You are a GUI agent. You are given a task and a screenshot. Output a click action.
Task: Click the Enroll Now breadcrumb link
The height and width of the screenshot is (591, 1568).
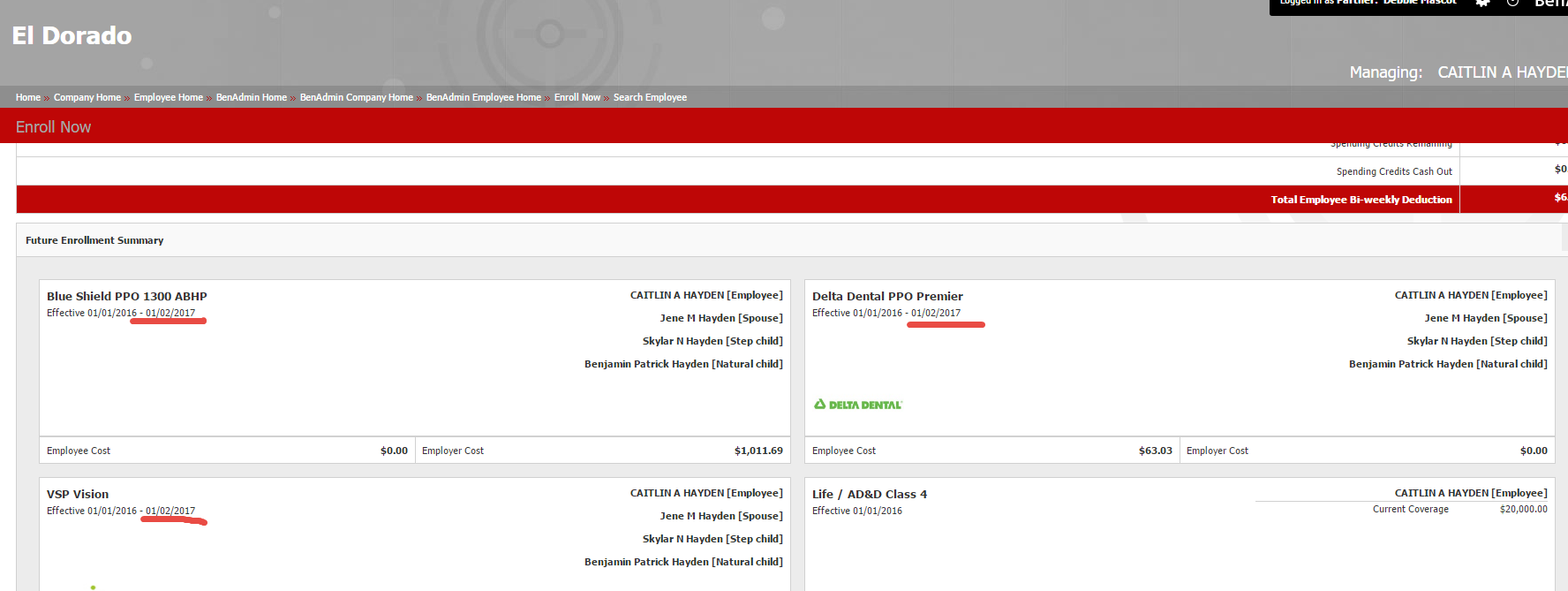pyautogui.click(x=577, y=97)
